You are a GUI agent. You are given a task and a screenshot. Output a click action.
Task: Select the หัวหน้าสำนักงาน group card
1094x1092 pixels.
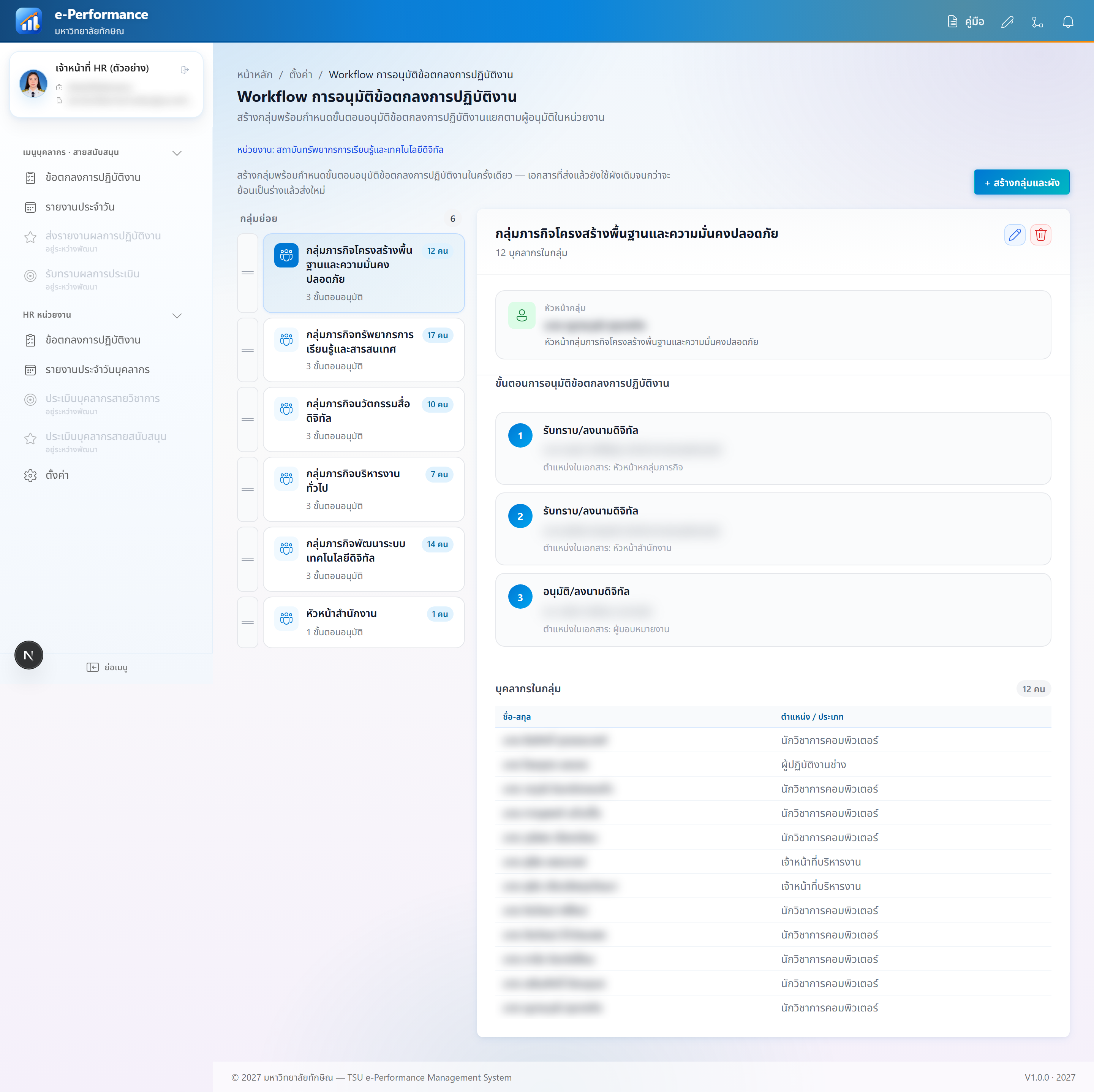coord(364,622)
